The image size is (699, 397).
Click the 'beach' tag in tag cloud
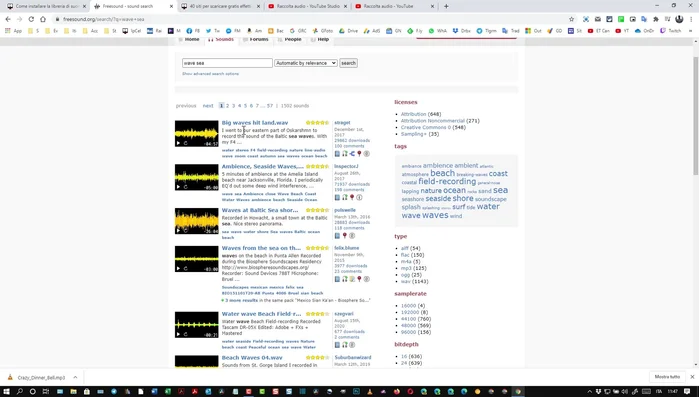[442, 173]
